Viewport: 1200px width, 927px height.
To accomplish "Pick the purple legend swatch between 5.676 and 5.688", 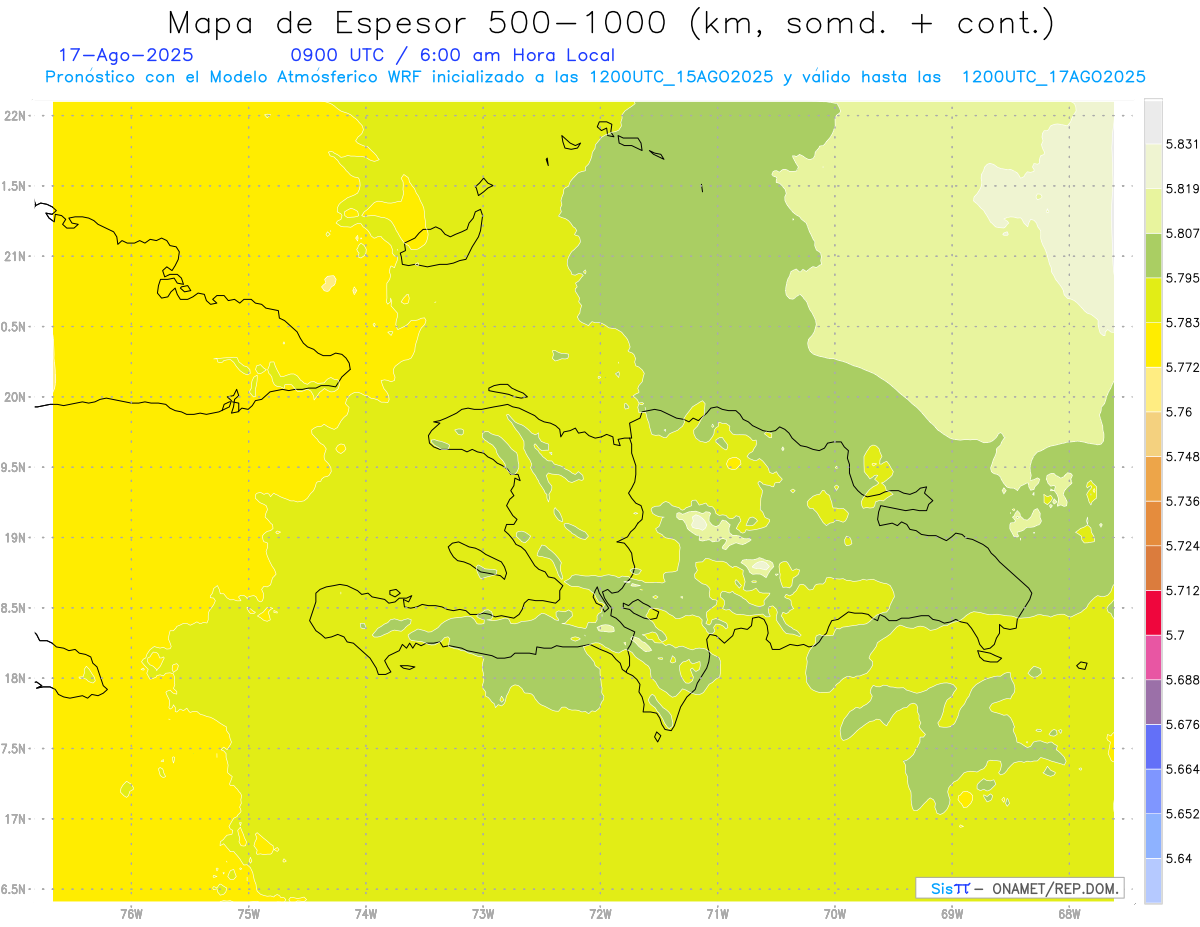I will pos(1153,701).
